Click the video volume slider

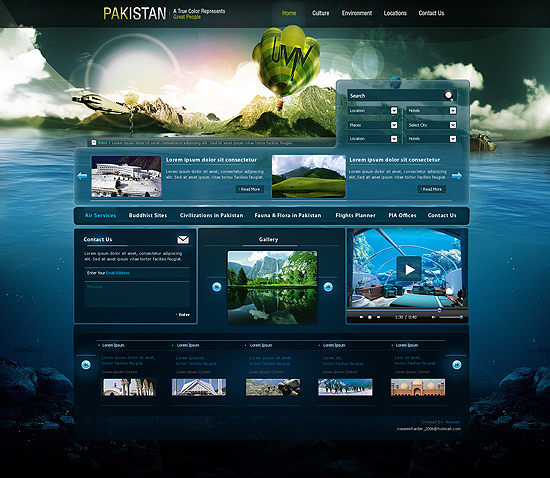pyautogui.click(x=451, y=317)
